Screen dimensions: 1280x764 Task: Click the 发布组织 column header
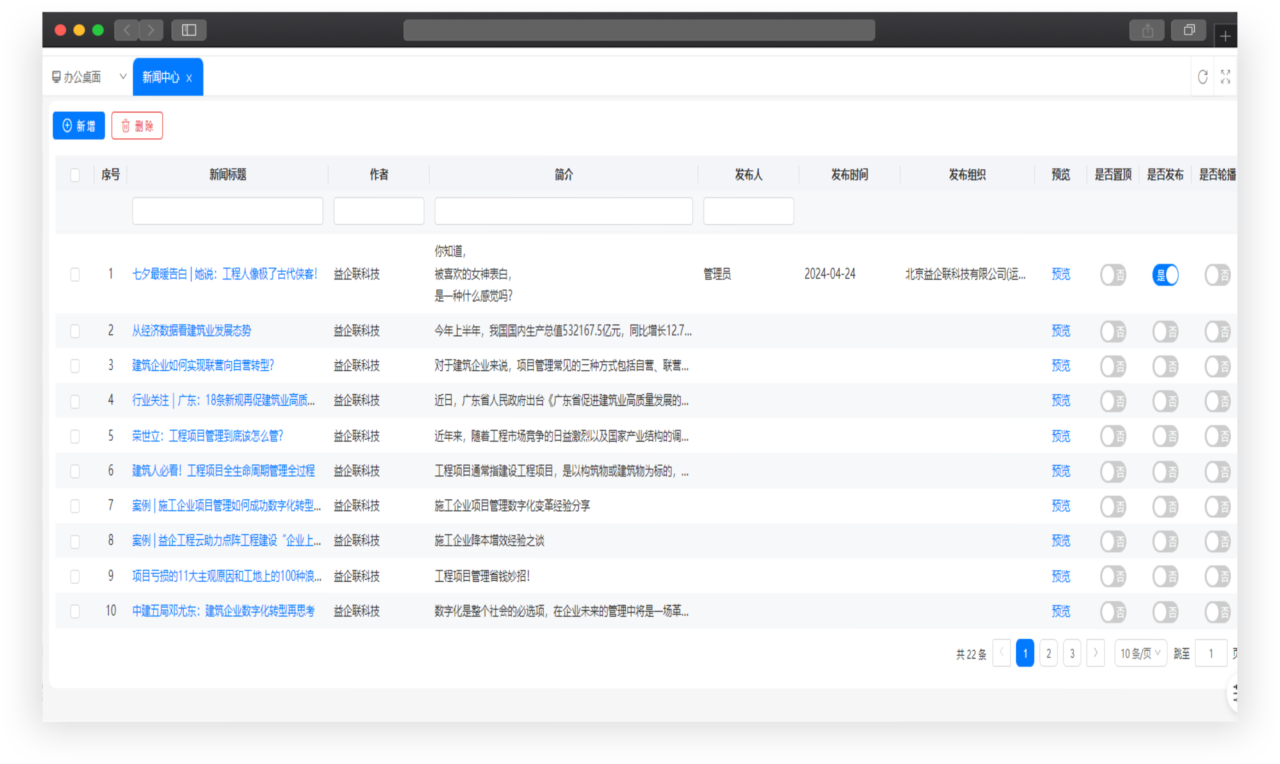(968, 175)
